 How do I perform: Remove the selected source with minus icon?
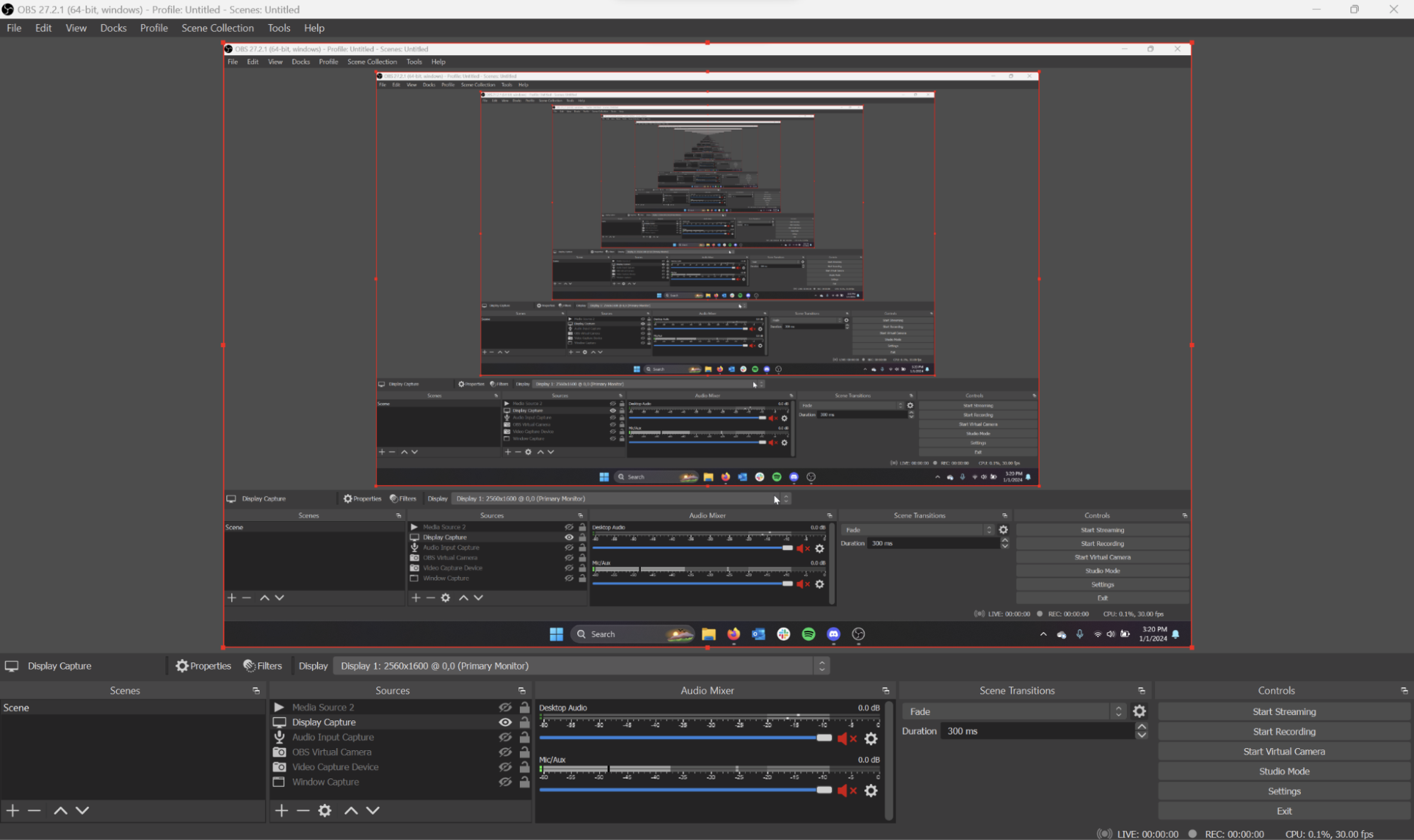[x=303, y=810]
